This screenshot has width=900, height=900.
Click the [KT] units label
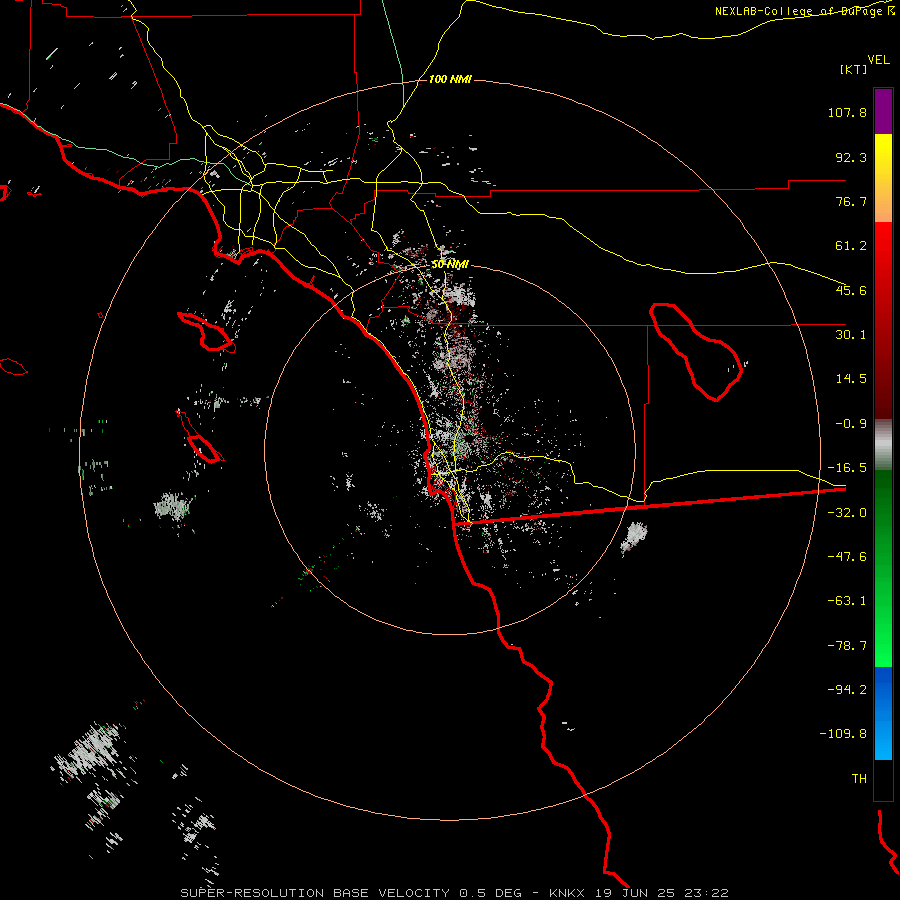tap(854, 69)
